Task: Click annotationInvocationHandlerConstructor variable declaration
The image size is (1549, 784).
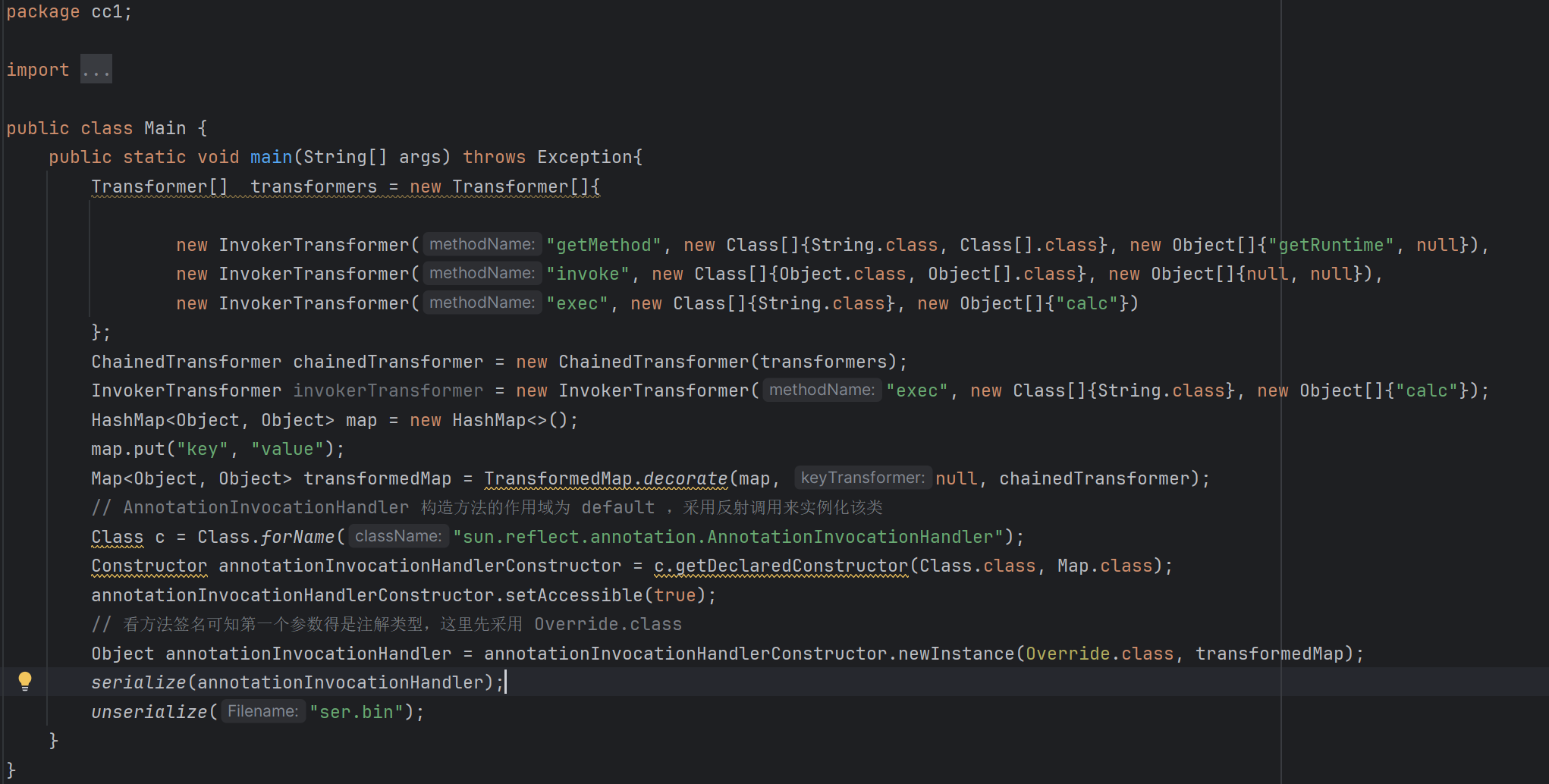Action: [x=419, y=566]
